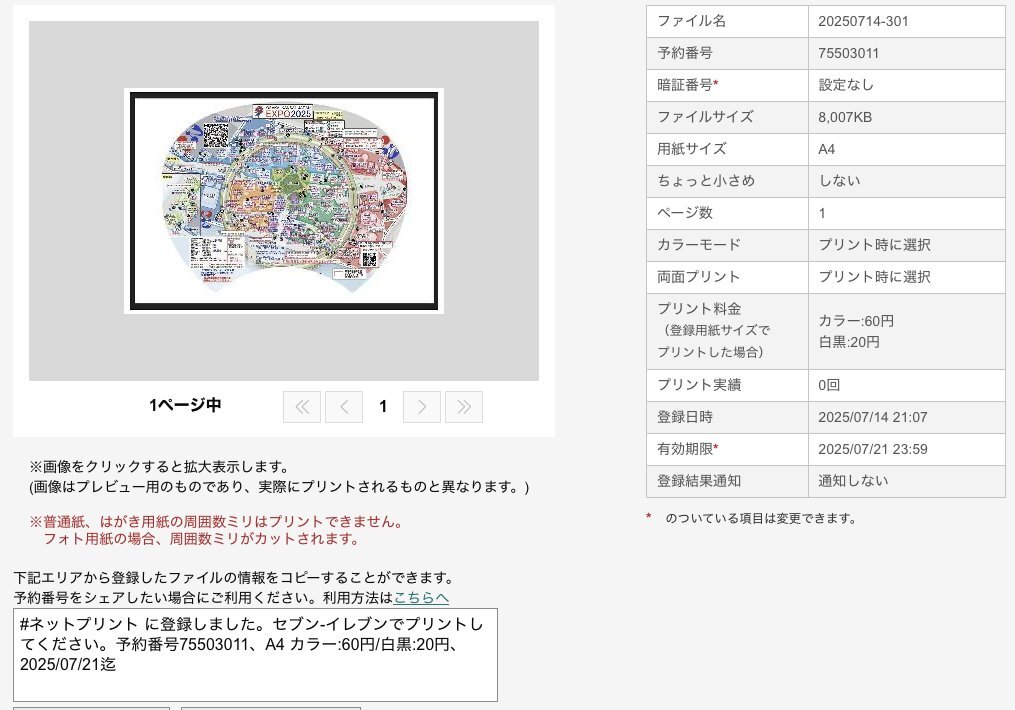Go to next page with right chevron

point(421,407)
